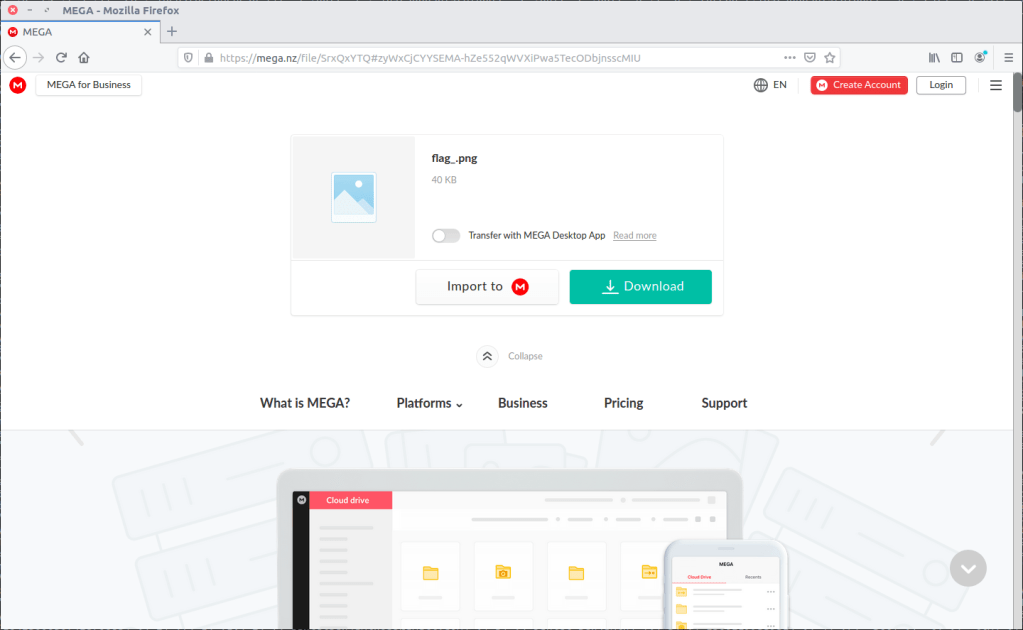
Task: Select the Pricing menu item
Action: (623, 403)
